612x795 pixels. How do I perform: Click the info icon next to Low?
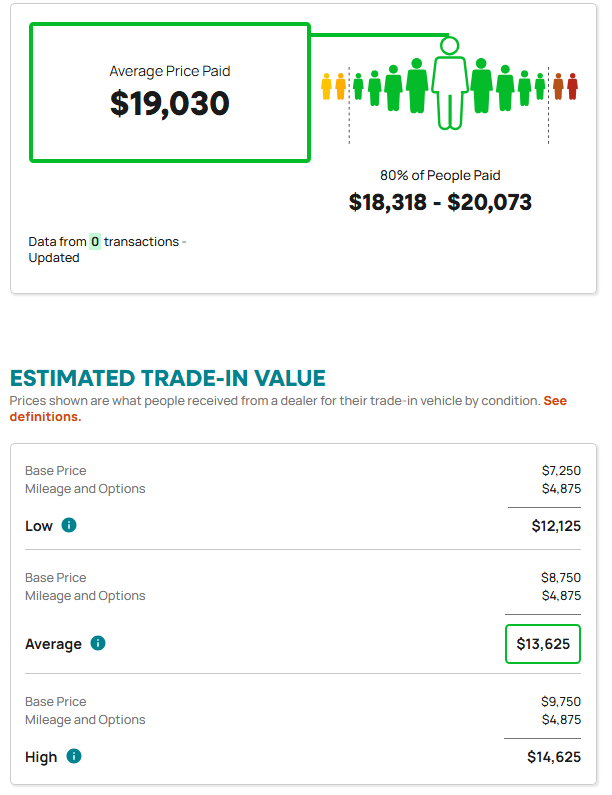(x=69, y=525)
